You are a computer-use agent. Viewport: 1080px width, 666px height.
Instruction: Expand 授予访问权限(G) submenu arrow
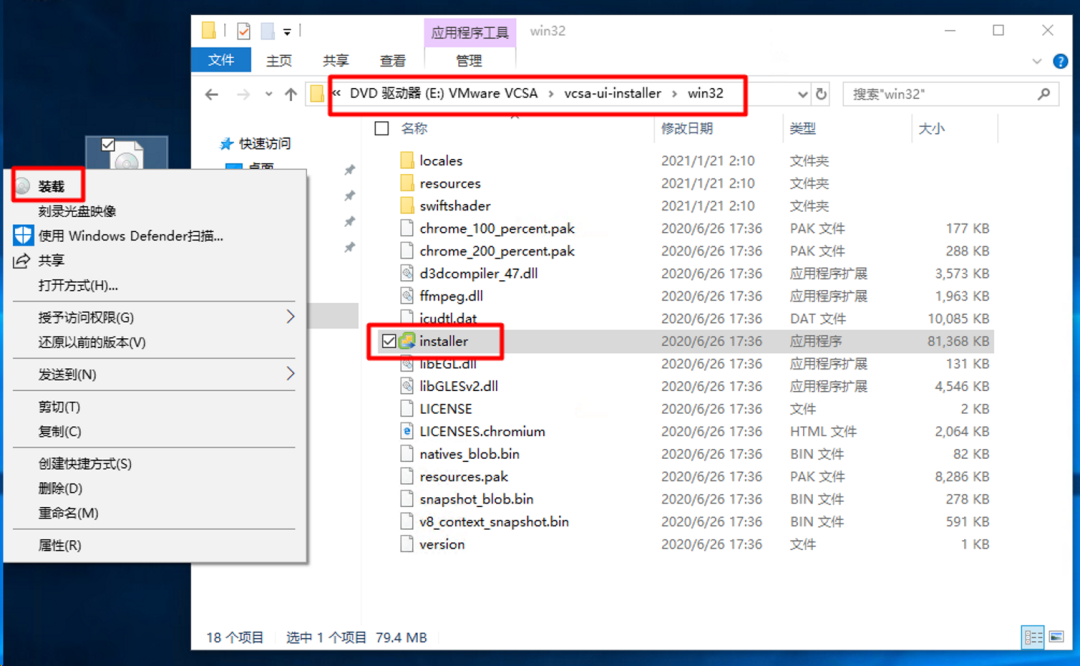click(290, 317)
